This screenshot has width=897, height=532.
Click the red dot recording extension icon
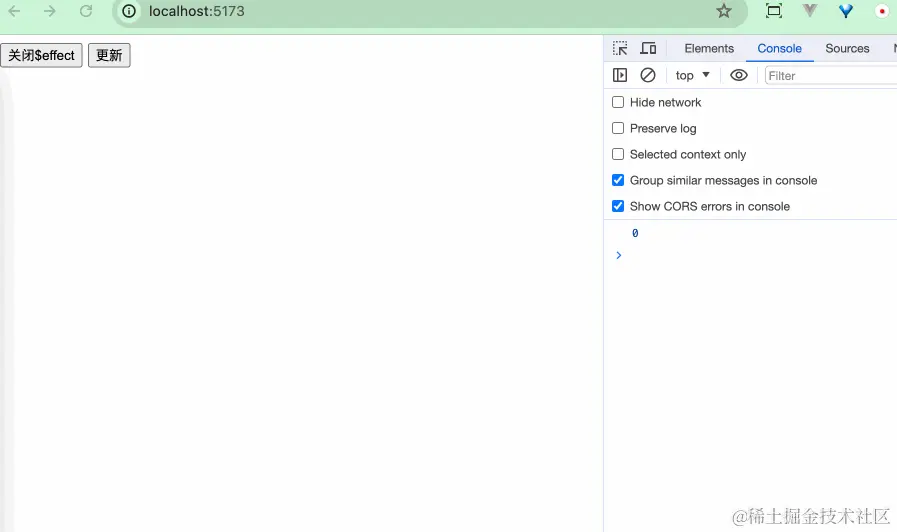(x=882, y=11)
